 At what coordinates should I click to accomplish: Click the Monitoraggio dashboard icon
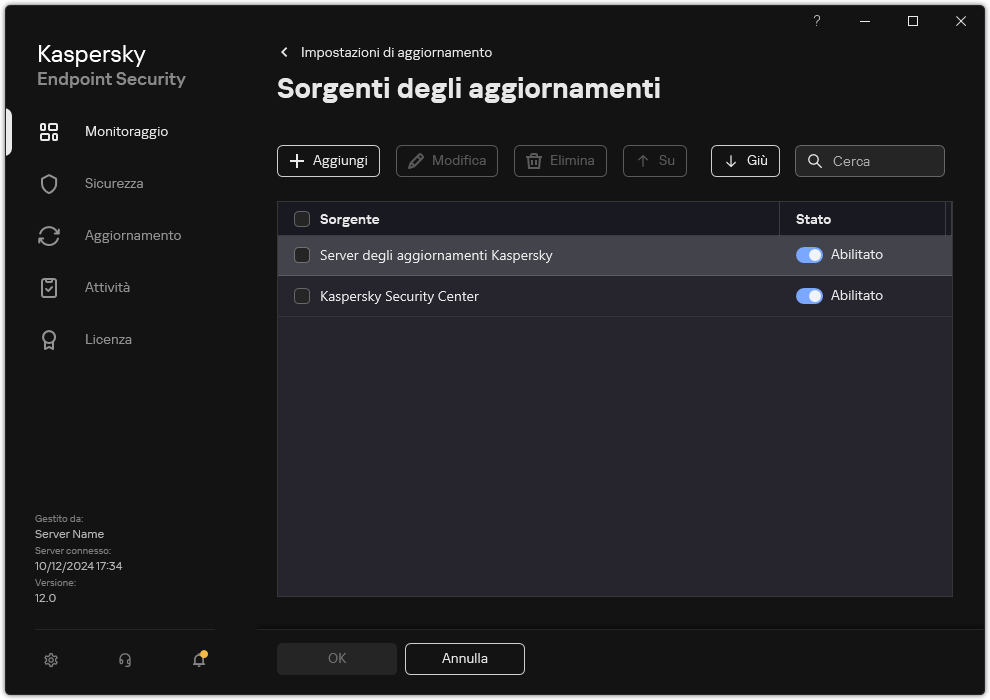(x=49, y=132)
